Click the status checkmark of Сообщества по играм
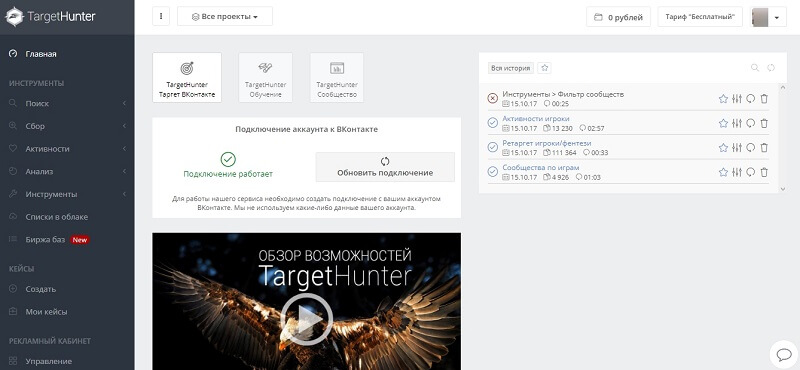This screenshot has width=800, height=370. click(x=492, y=171)
